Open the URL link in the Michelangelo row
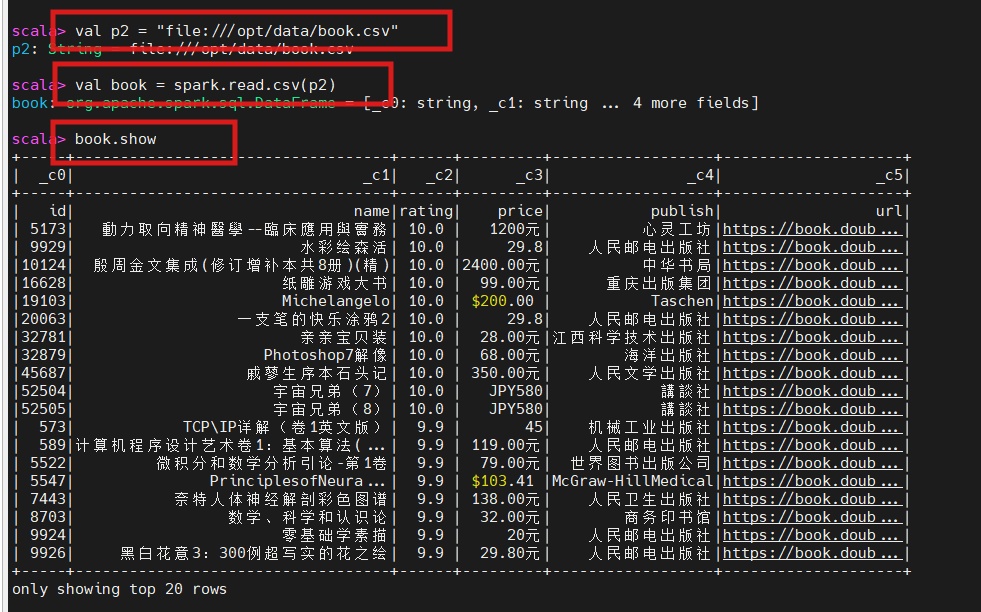 click(811, 302)
